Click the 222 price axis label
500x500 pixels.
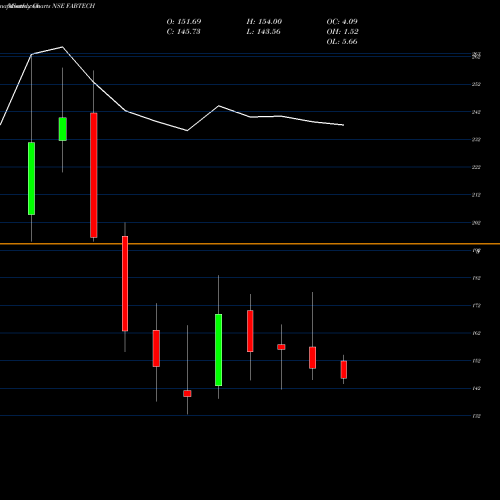[476, 167]
